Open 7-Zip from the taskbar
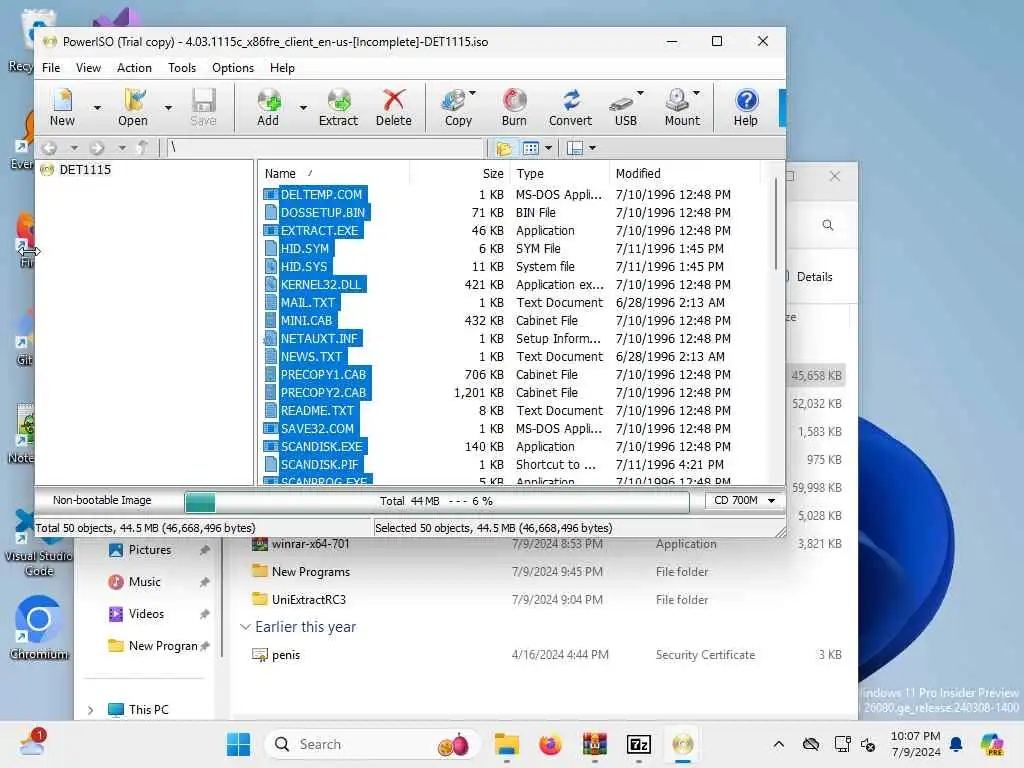The height and width of the screenshot is (768, 1024). pyautogui.click(x=639, y=744)
